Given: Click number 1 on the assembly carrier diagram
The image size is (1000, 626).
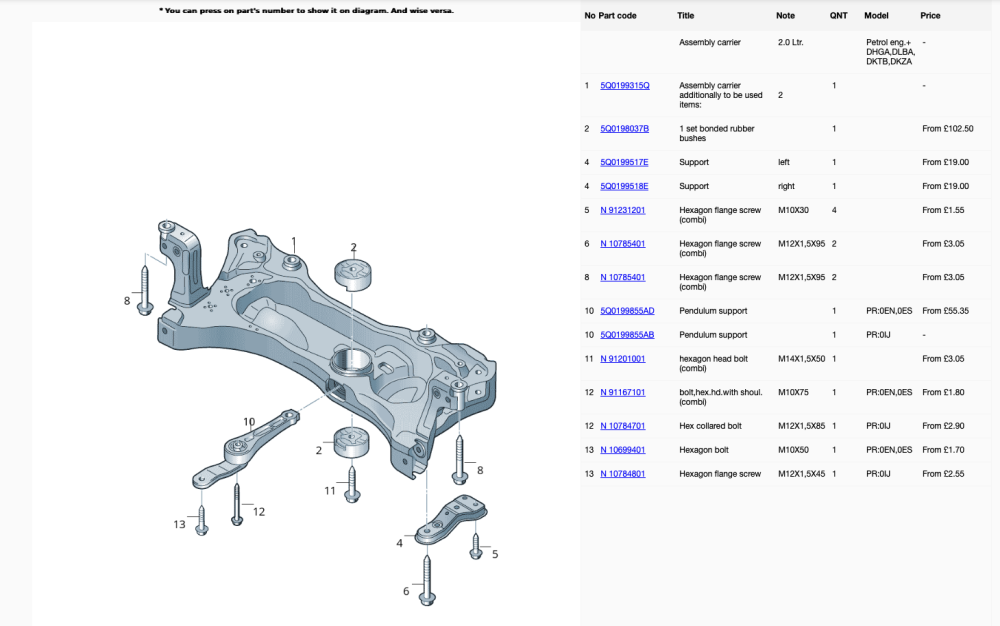Looking at the screenshot, I should [x=294, y=241].
